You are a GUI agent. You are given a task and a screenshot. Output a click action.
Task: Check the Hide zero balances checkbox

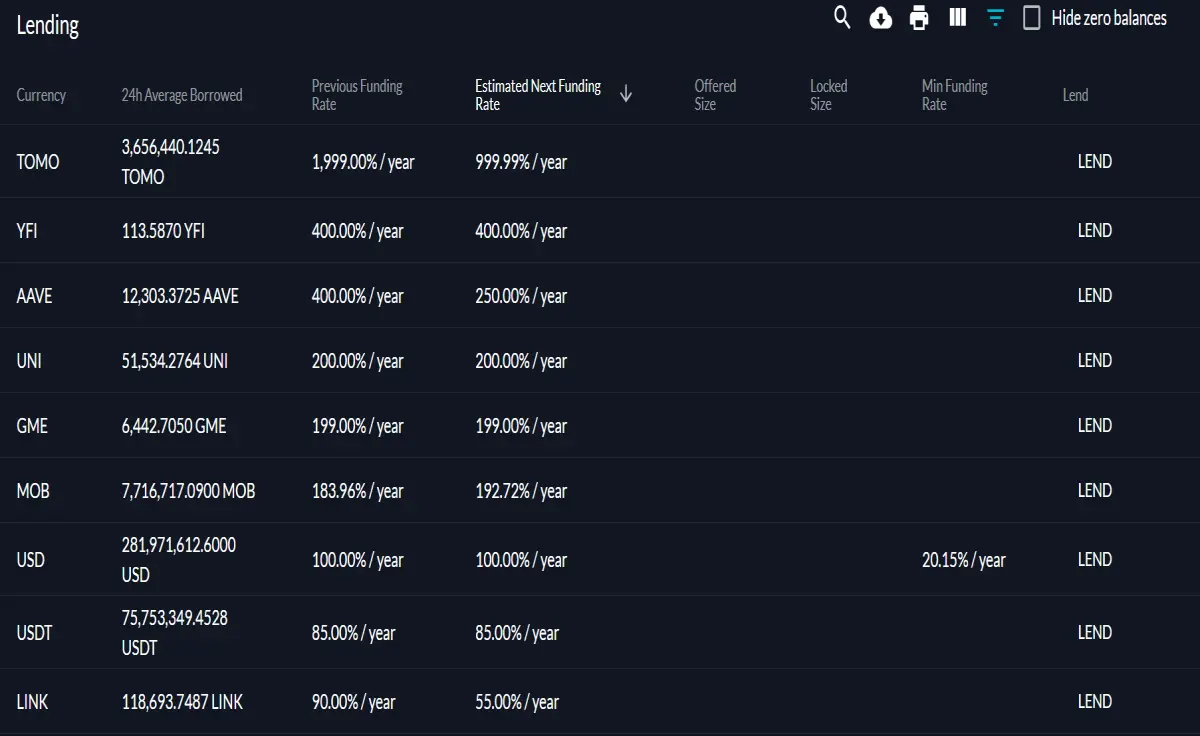(1032, 18)
